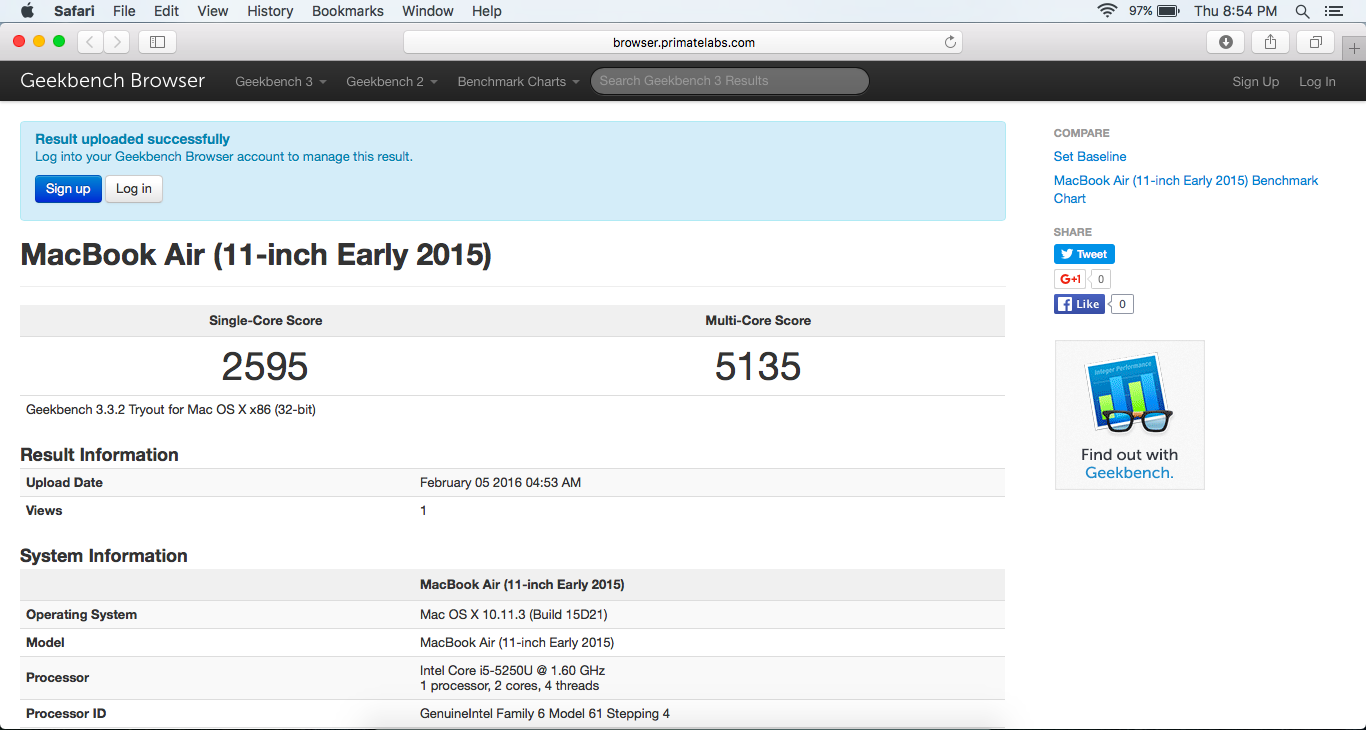
Task: Open the History menu
Action: [x=270, y=11]
